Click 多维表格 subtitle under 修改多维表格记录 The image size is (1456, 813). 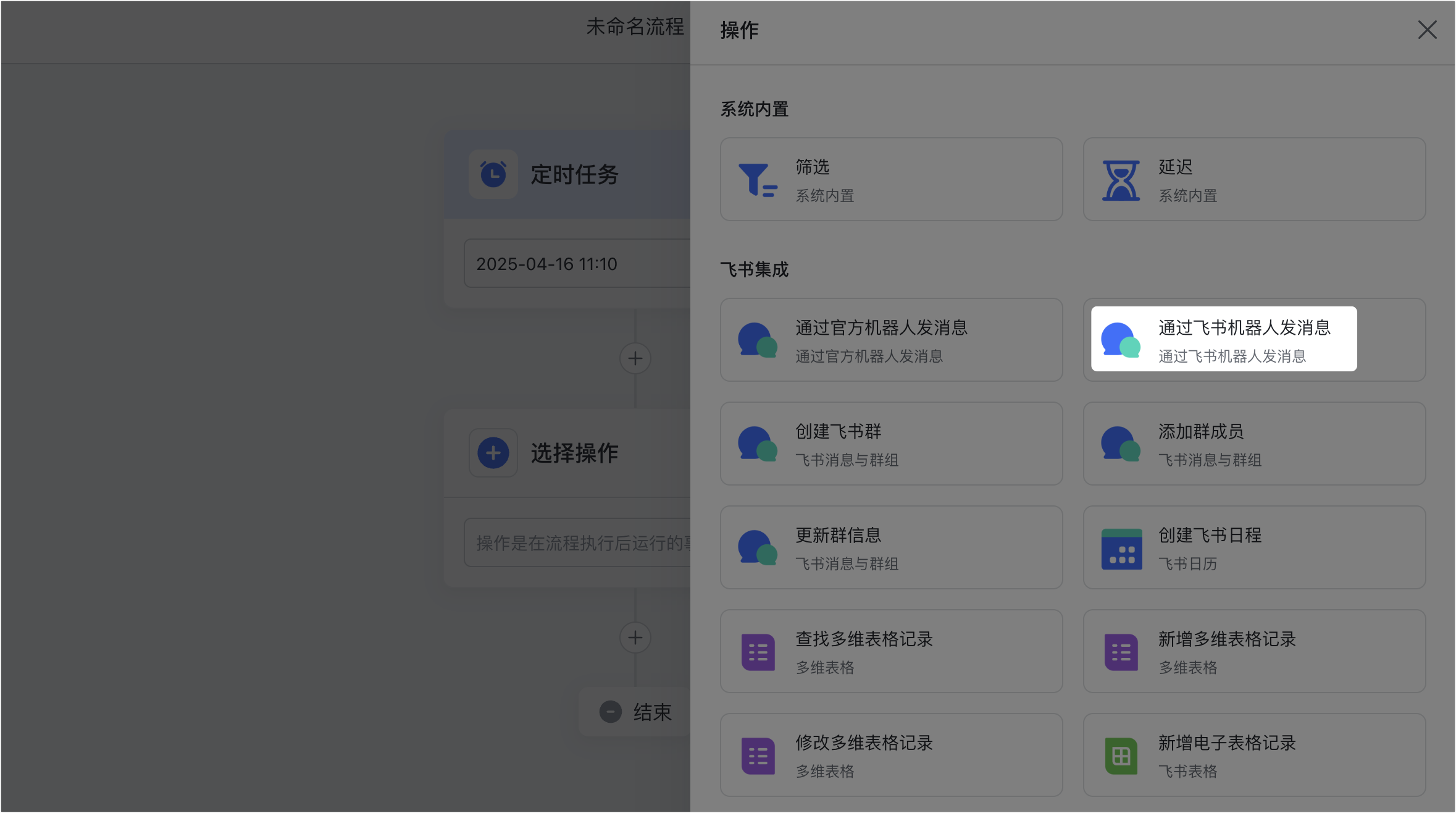[x=824, y=772]
